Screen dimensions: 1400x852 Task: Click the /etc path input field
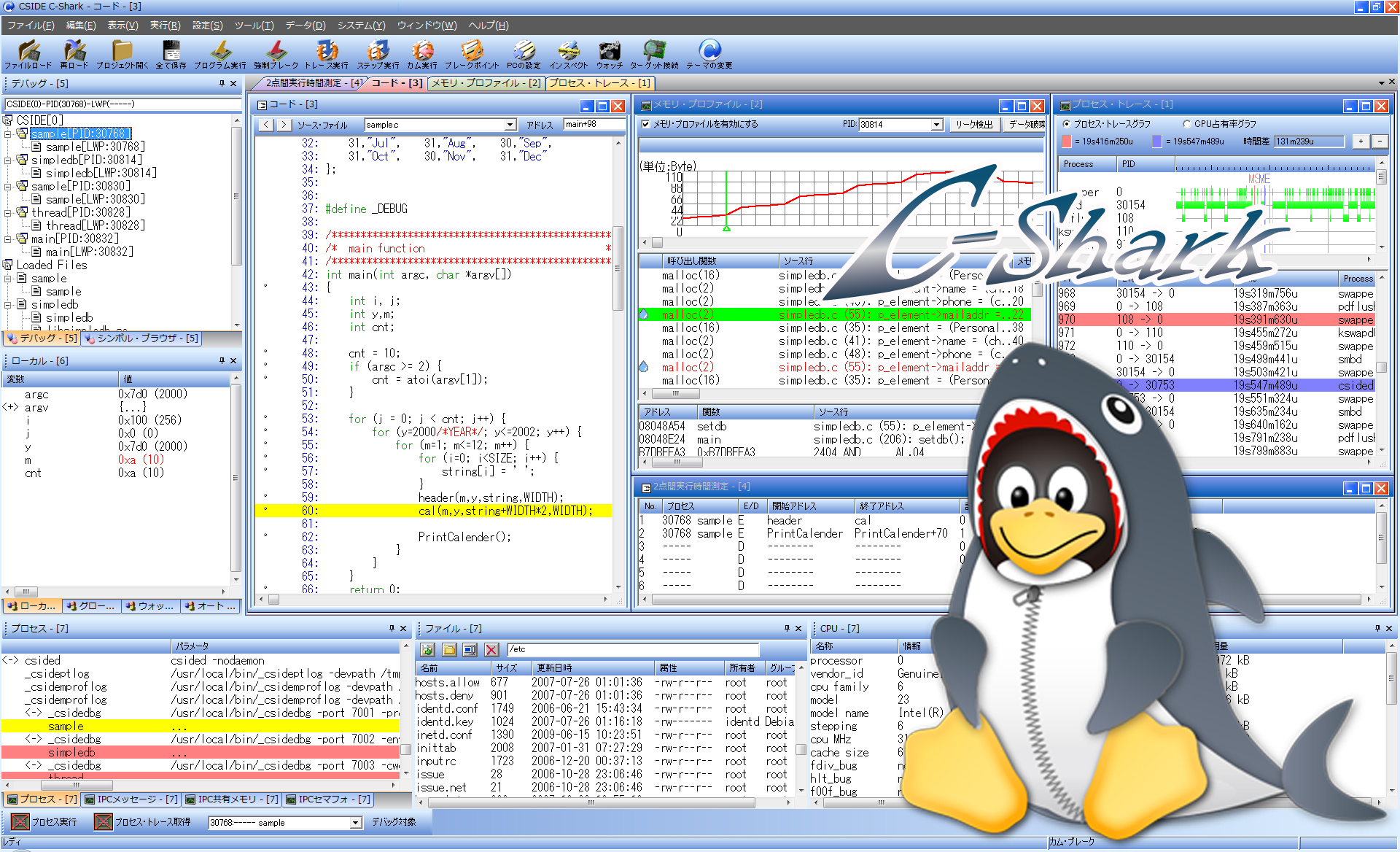coord(633,649)
